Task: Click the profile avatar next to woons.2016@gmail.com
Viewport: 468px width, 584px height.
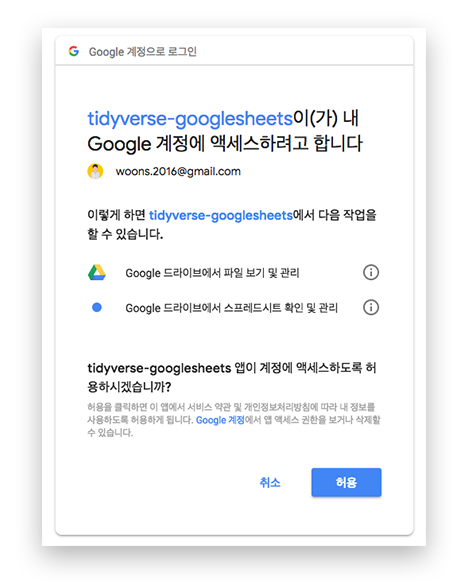Action: coord(95,171)
